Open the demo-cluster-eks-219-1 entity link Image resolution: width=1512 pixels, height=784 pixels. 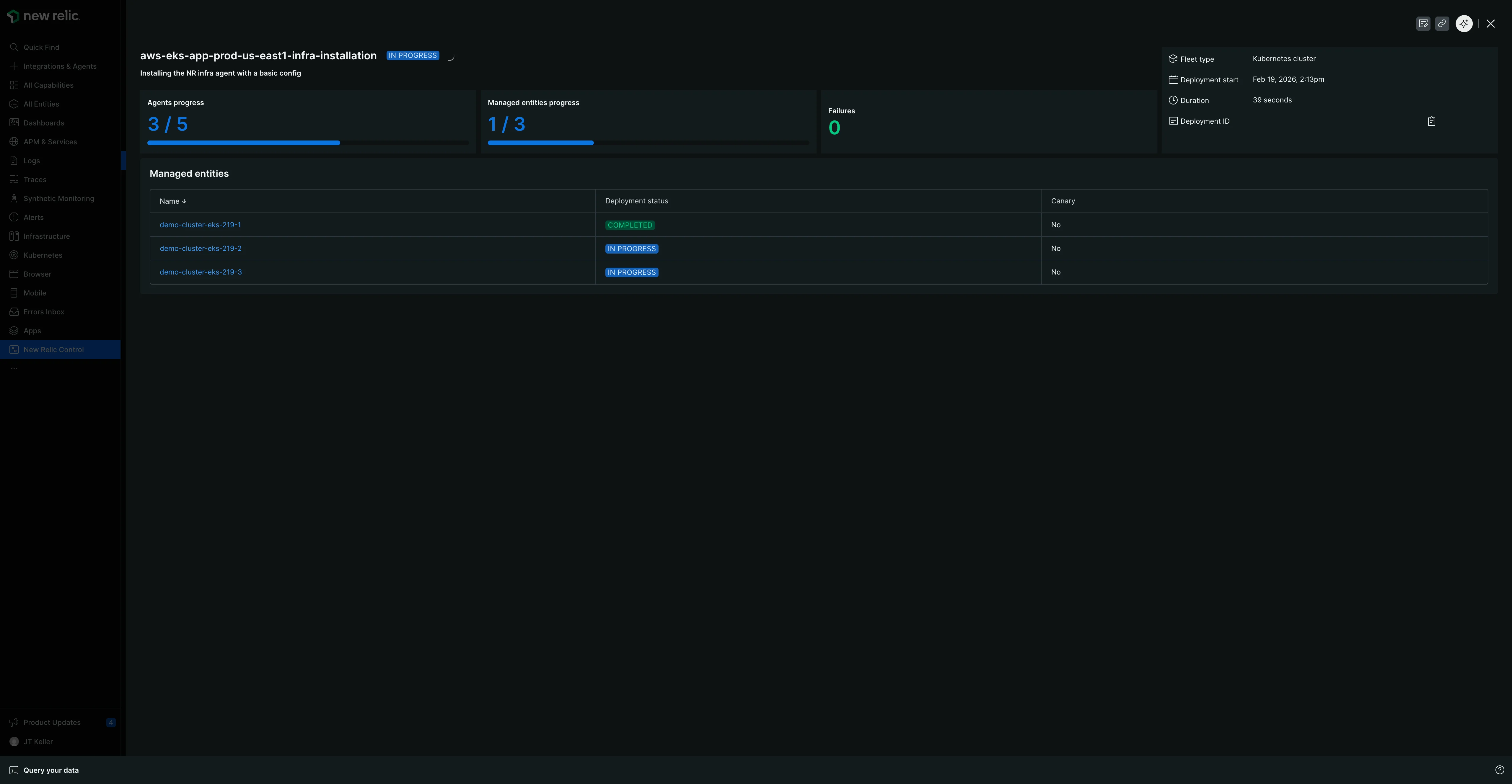[x=200, y=225]
